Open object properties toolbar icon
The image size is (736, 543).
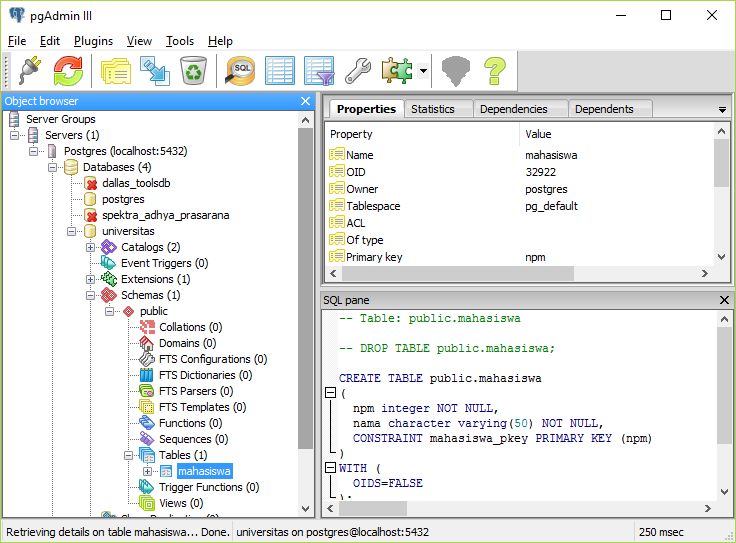(116, 71)
